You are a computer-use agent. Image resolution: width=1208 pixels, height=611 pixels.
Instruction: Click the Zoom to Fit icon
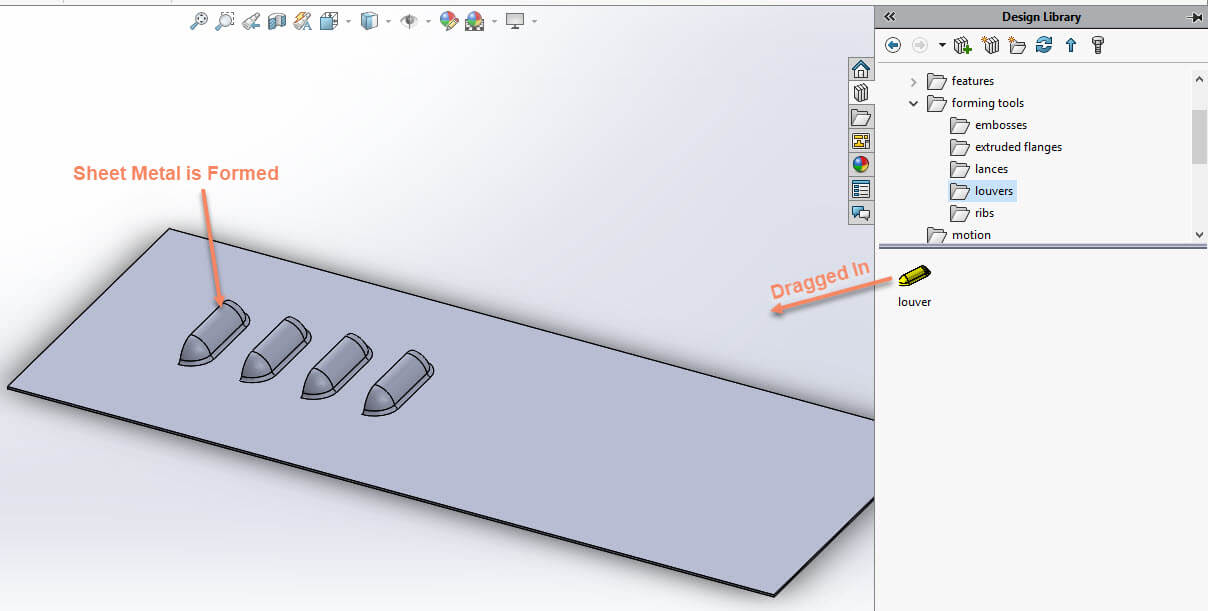[199, 20]
